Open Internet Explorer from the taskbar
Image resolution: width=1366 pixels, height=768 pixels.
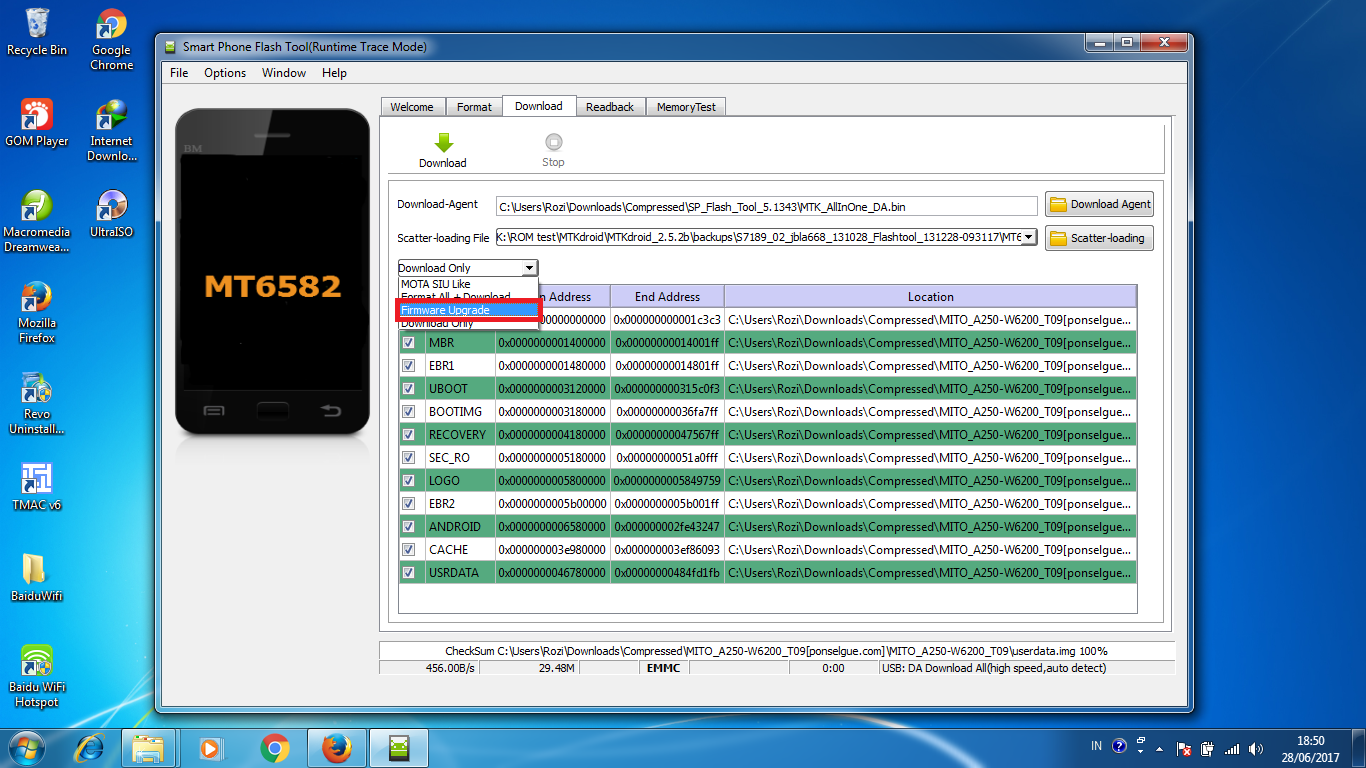90,747
